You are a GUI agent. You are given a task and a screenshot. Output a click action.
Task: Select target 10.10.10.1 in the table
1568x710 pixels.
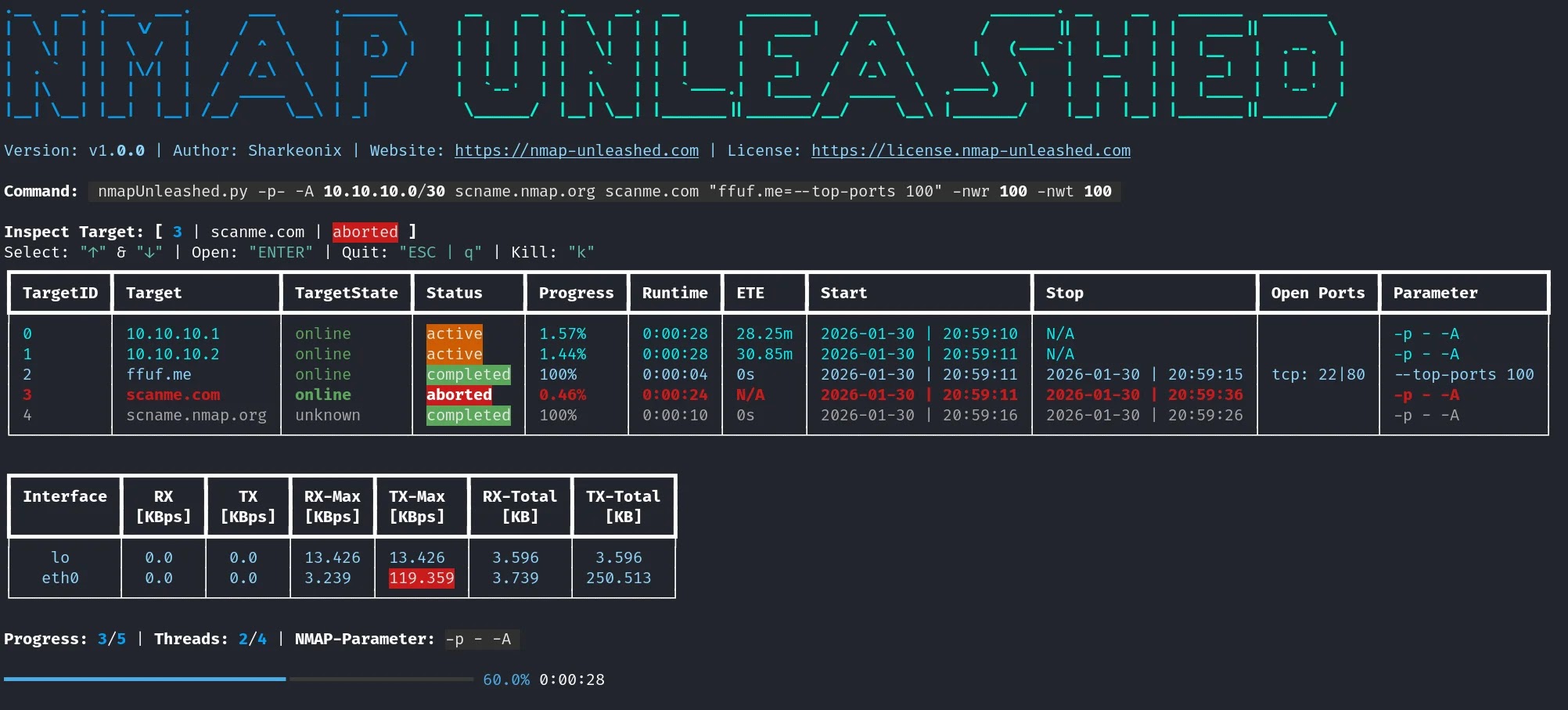click(x=173, y=333)
